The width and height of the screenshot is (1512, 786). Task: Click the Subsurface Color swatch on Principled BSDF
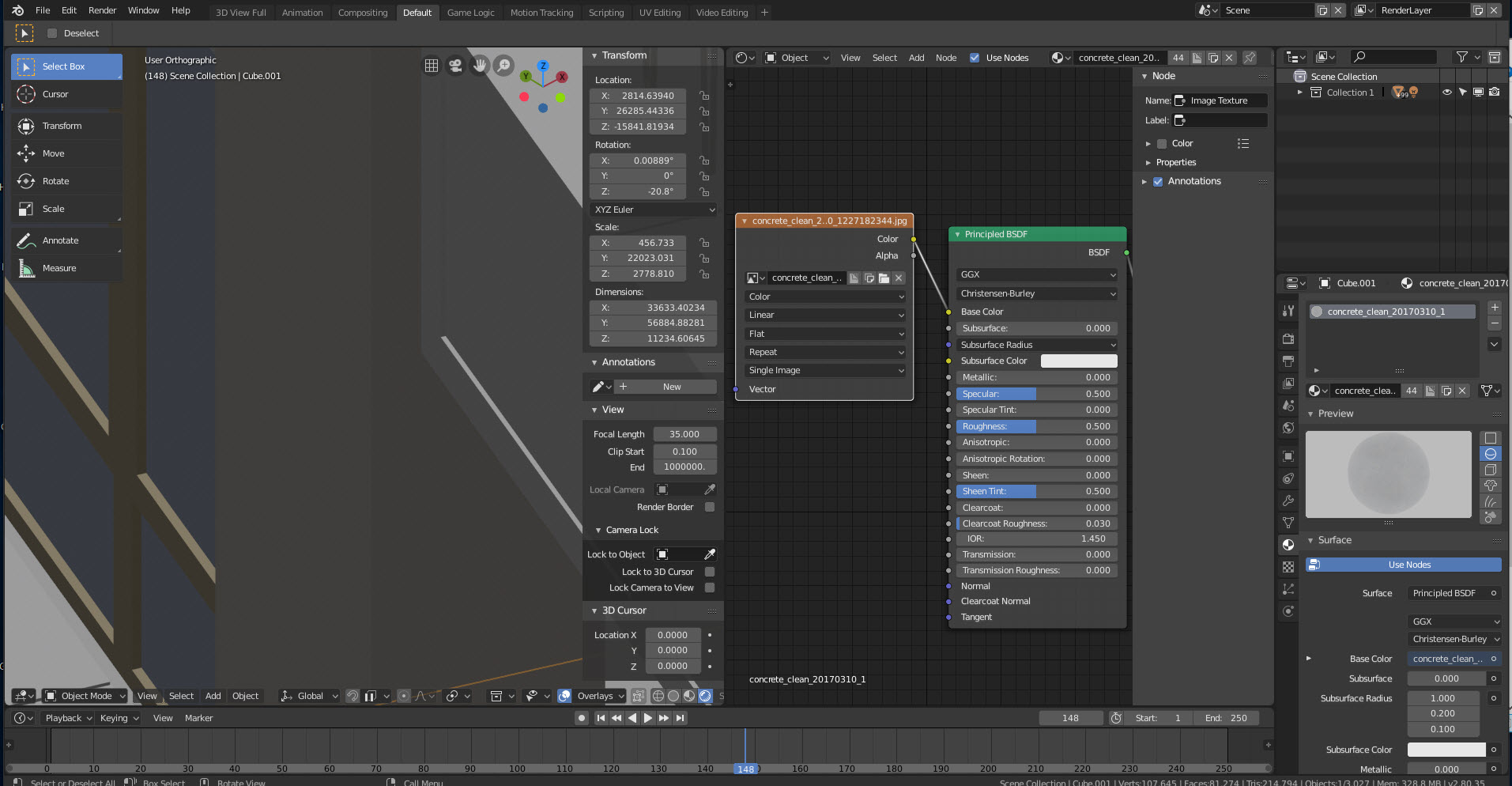pyautogui.click(x=1079, y=361)
